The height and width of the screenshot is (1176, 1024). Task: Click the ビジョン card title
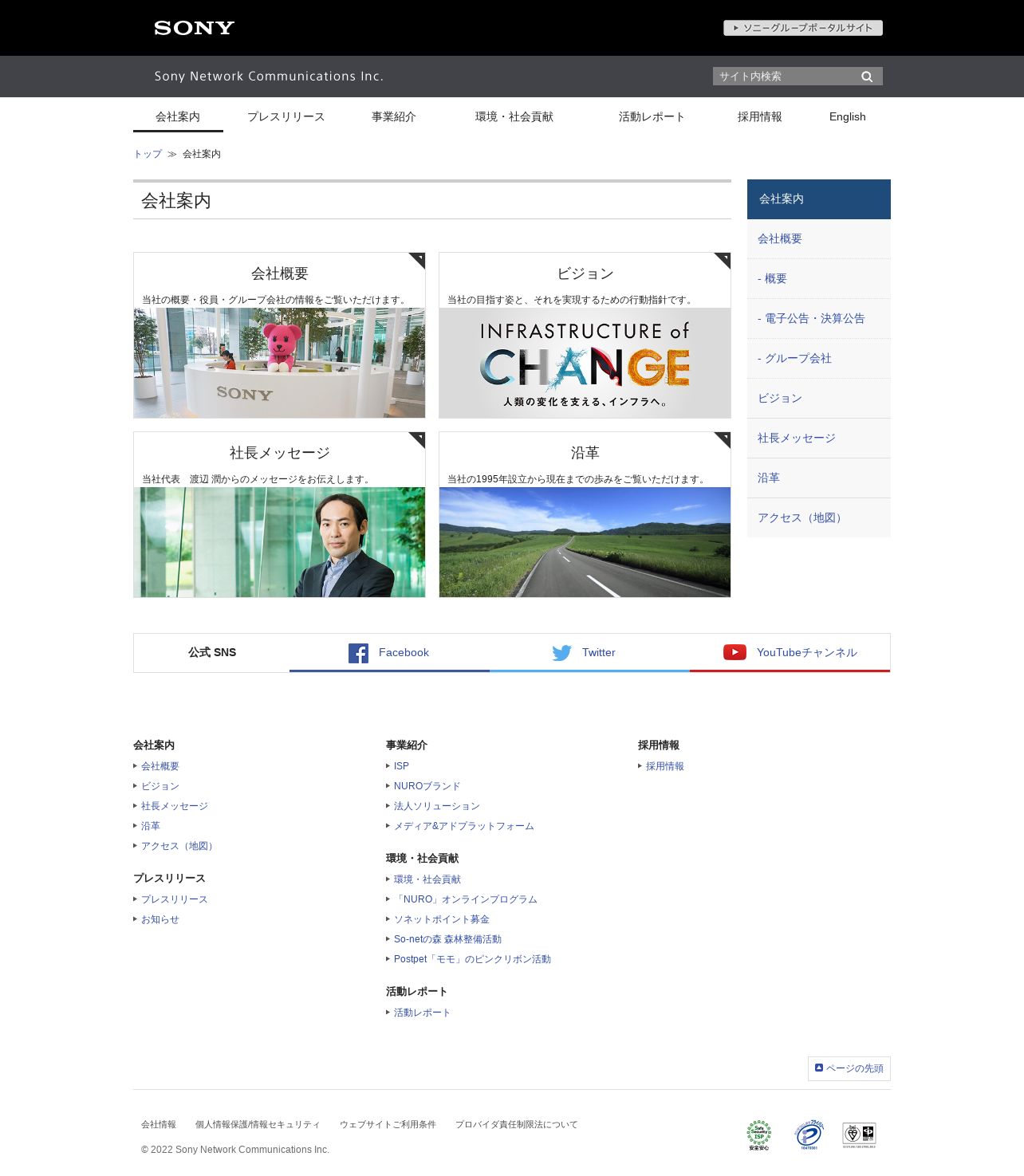(x=585, y=273)
